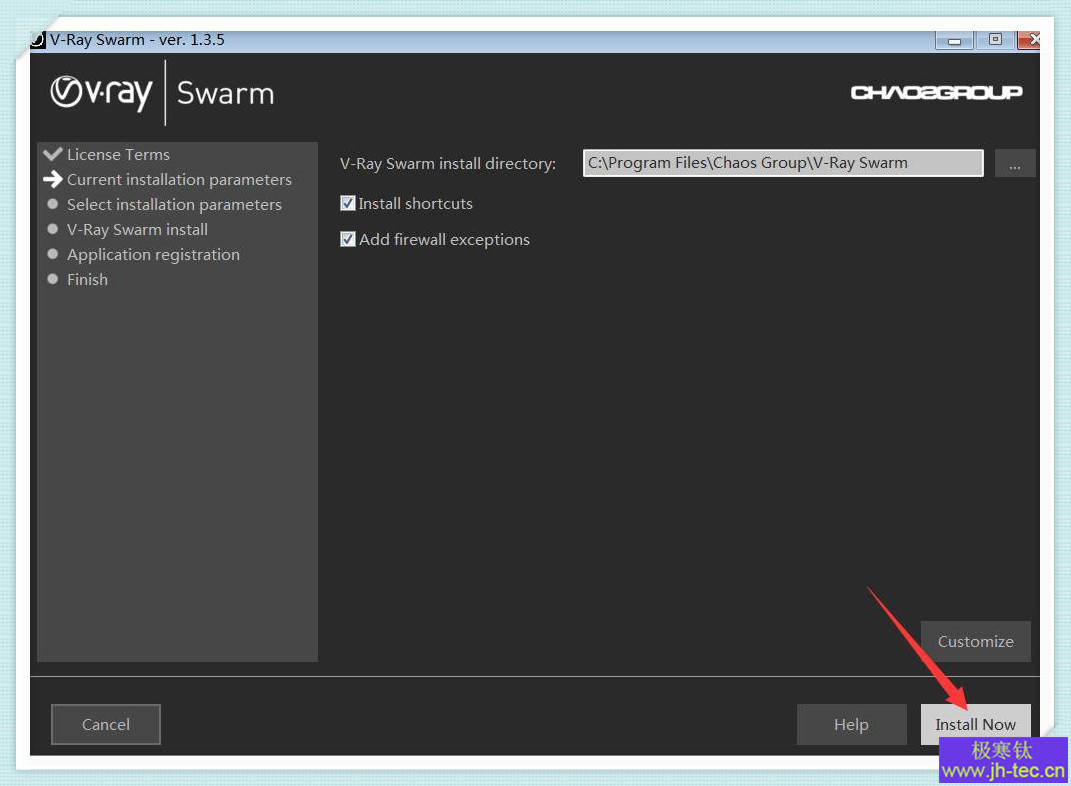Maximize the V-Ray Swarm installer window
The height and width of the screenshot is (786, 1071).
pyautogui.click(x=995, y=40)
